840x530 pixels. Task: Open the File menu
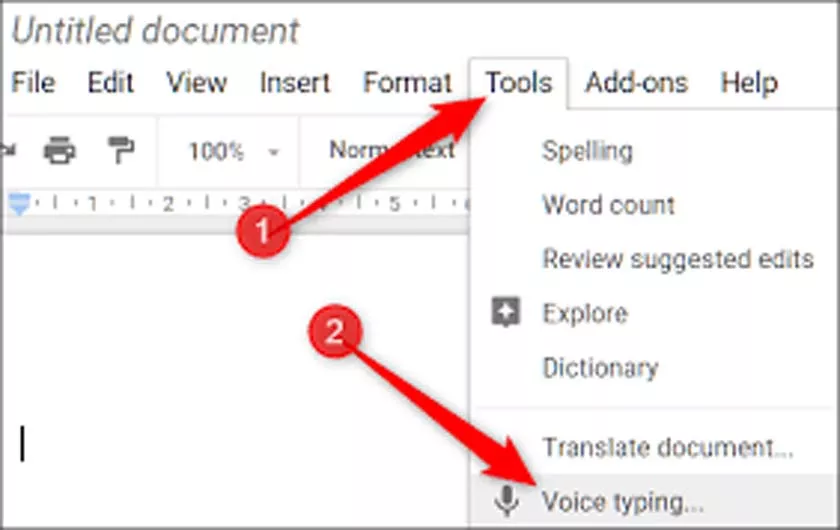33,83
